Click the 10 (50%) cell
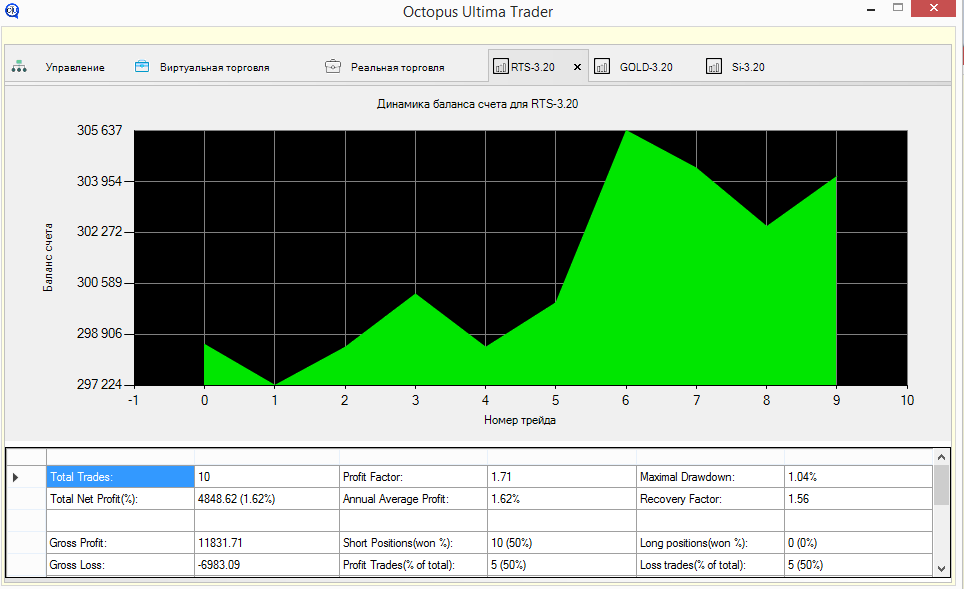Viewport: 964px width, 589px height. point(562,543)
